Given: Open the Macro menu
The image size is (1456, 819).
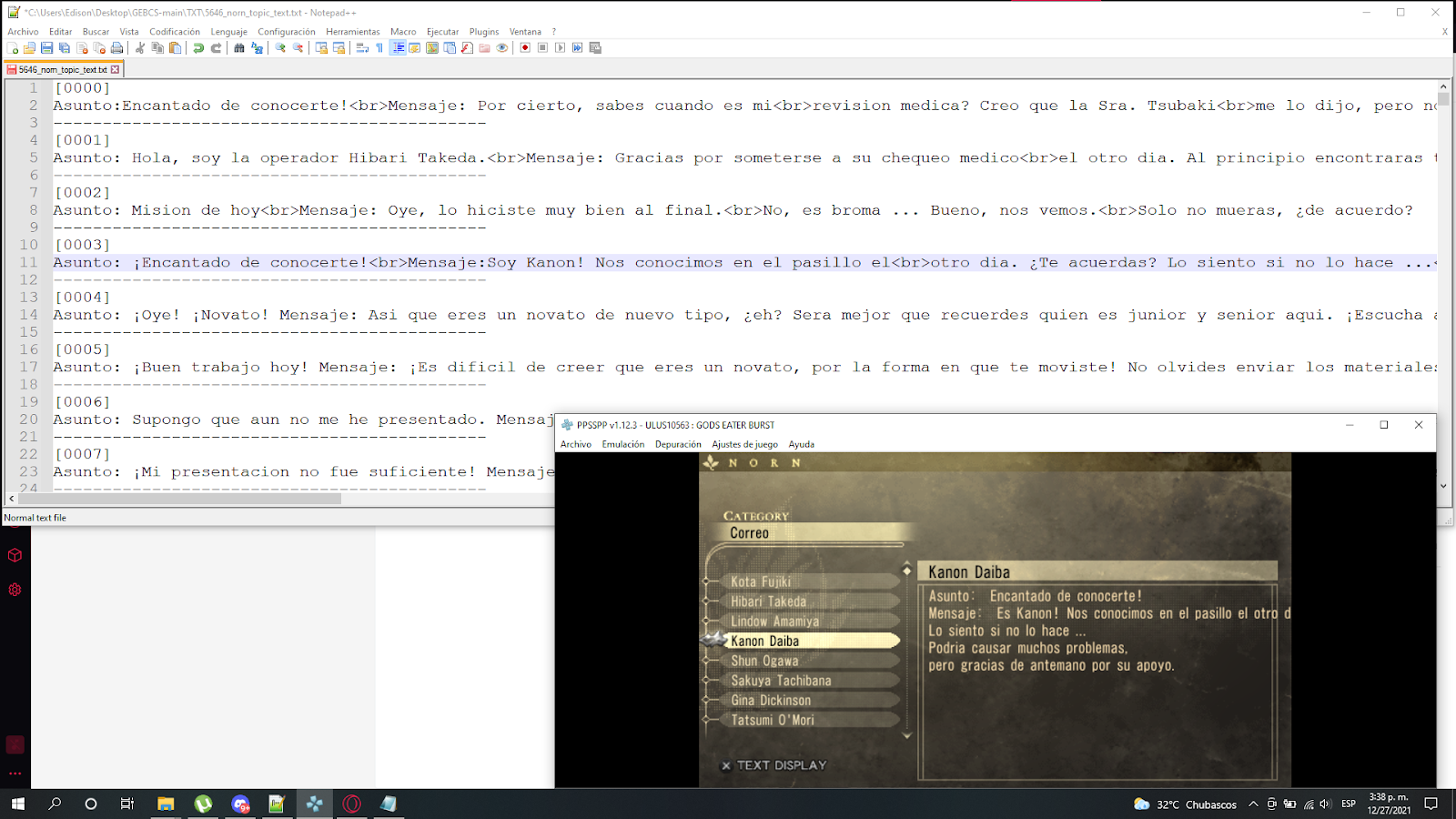Looking at the screenshot, I should [x=403, y=32].
